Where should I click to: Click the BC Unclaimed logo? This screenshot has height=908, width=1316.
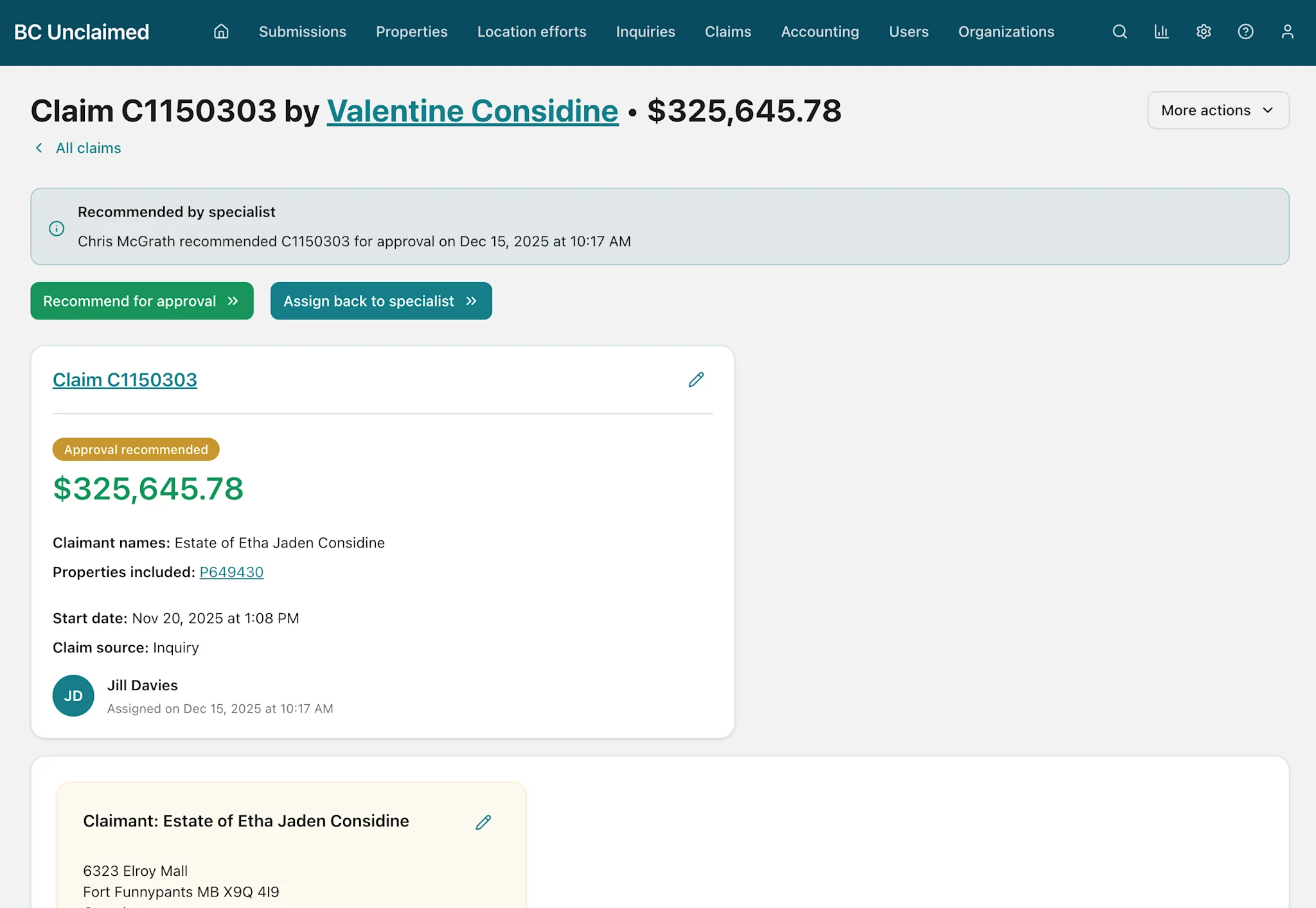click(x=82, y=31)
